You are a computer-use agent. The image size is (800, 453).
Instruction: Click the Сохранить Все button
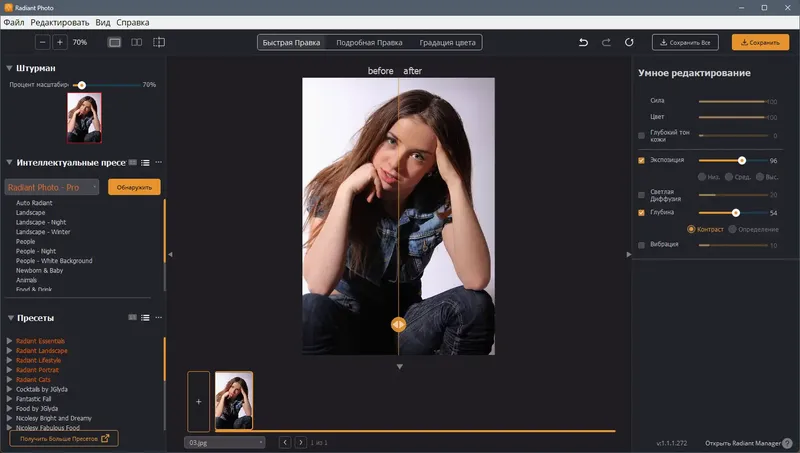click(x=685, y=42)
